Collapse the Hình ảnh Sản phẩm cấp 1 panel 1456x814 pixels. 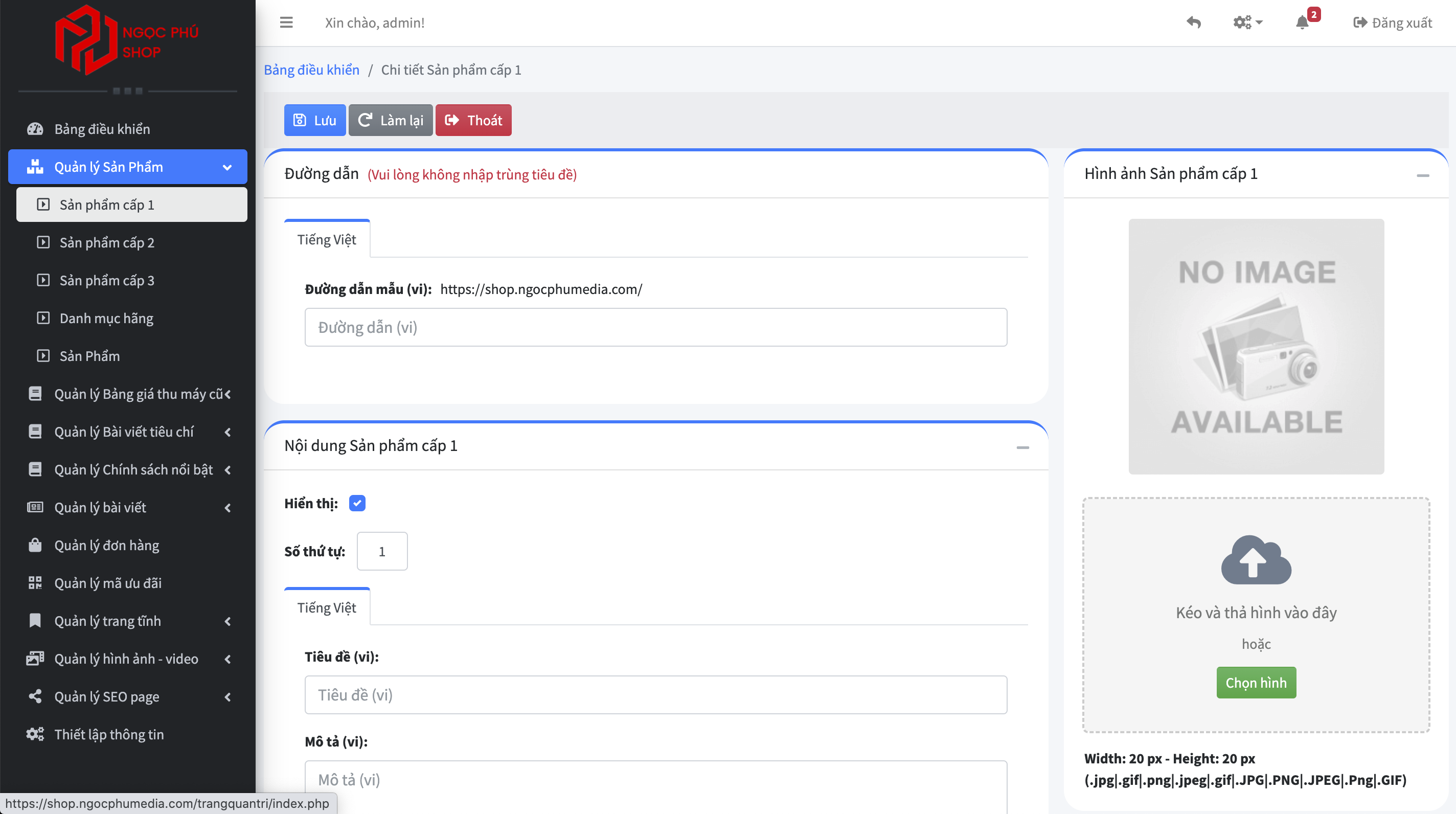click(1423, 175)
